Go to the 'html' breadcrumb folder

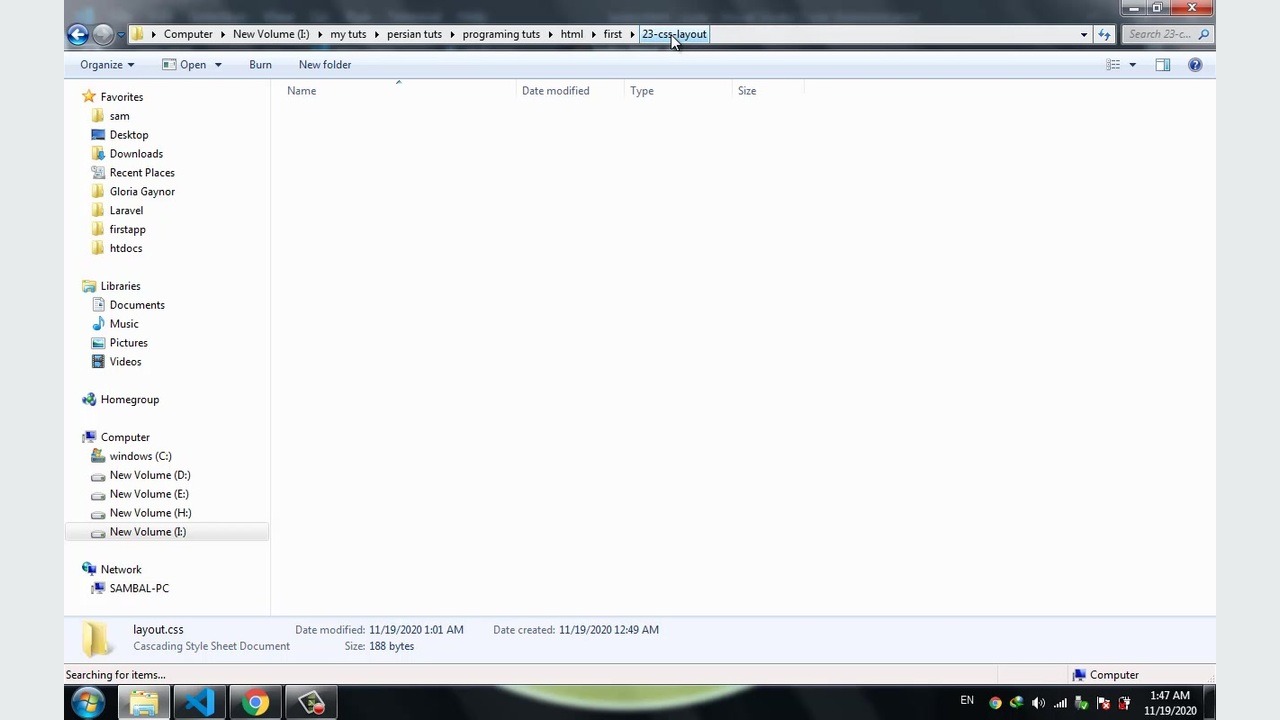click(572, 34)
